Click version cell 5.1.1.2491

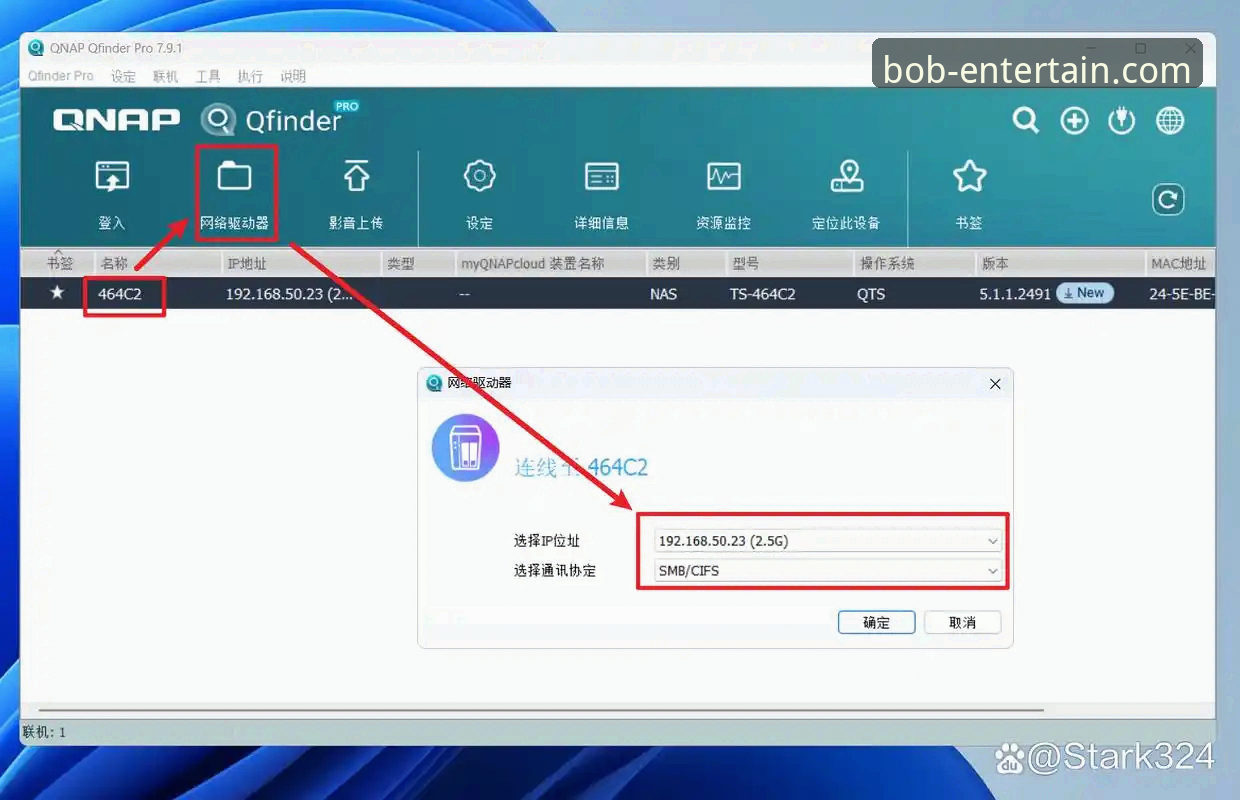tap(1015, 294)
